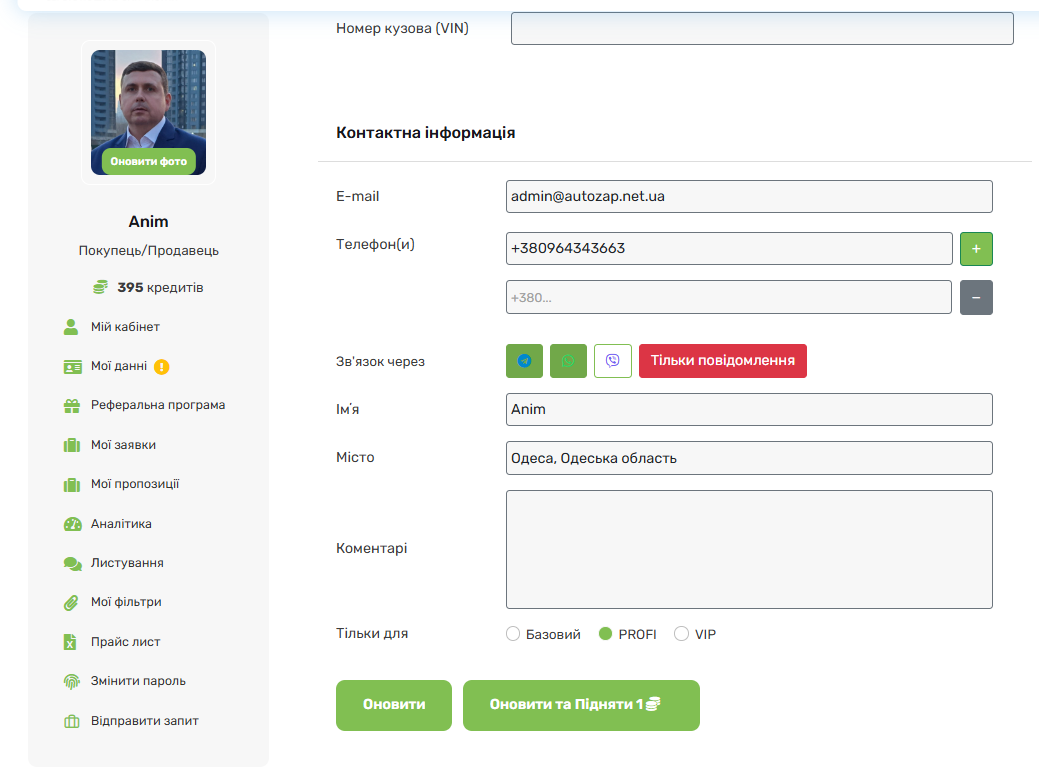Add another phone field with plus button
Screen dimensions: 1039x769
(x=976, y=249)
